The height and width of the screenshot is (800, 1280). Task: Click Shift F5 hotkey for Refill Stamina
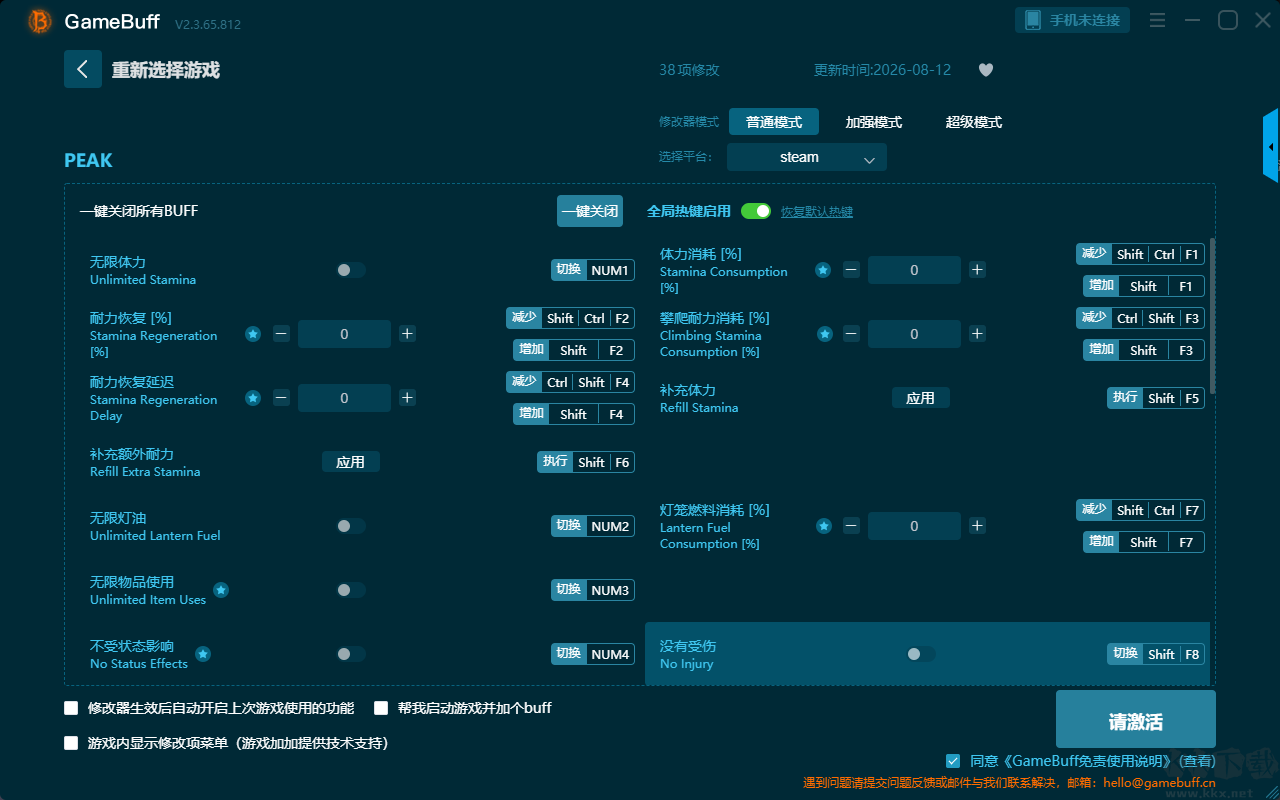pos(1156,398)
